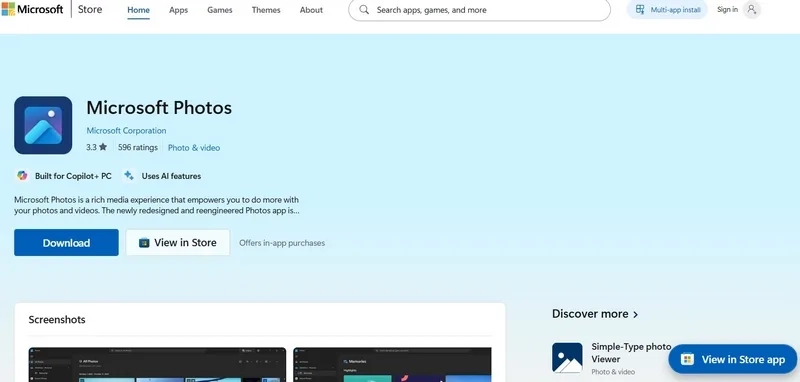Switch to the Apps tab
800x382 pixels.
point(179,10)
